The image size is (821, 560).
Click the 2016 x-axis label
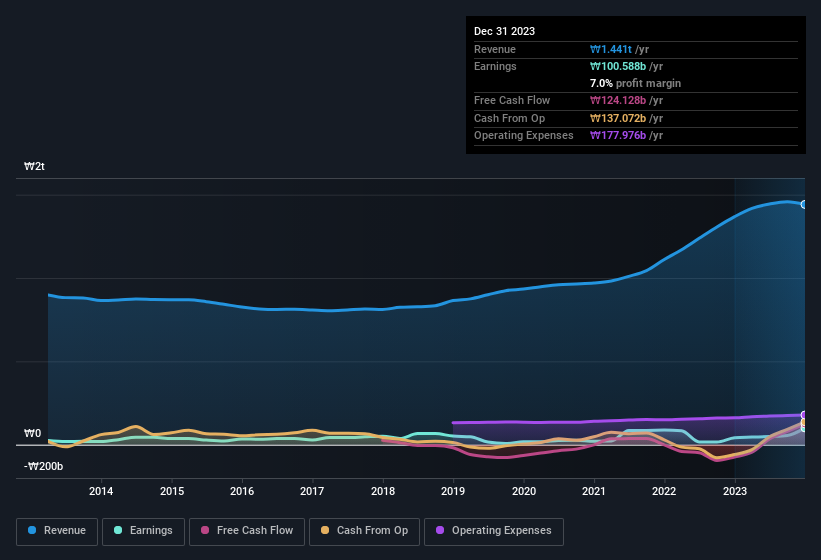click(x=242, y=491)
